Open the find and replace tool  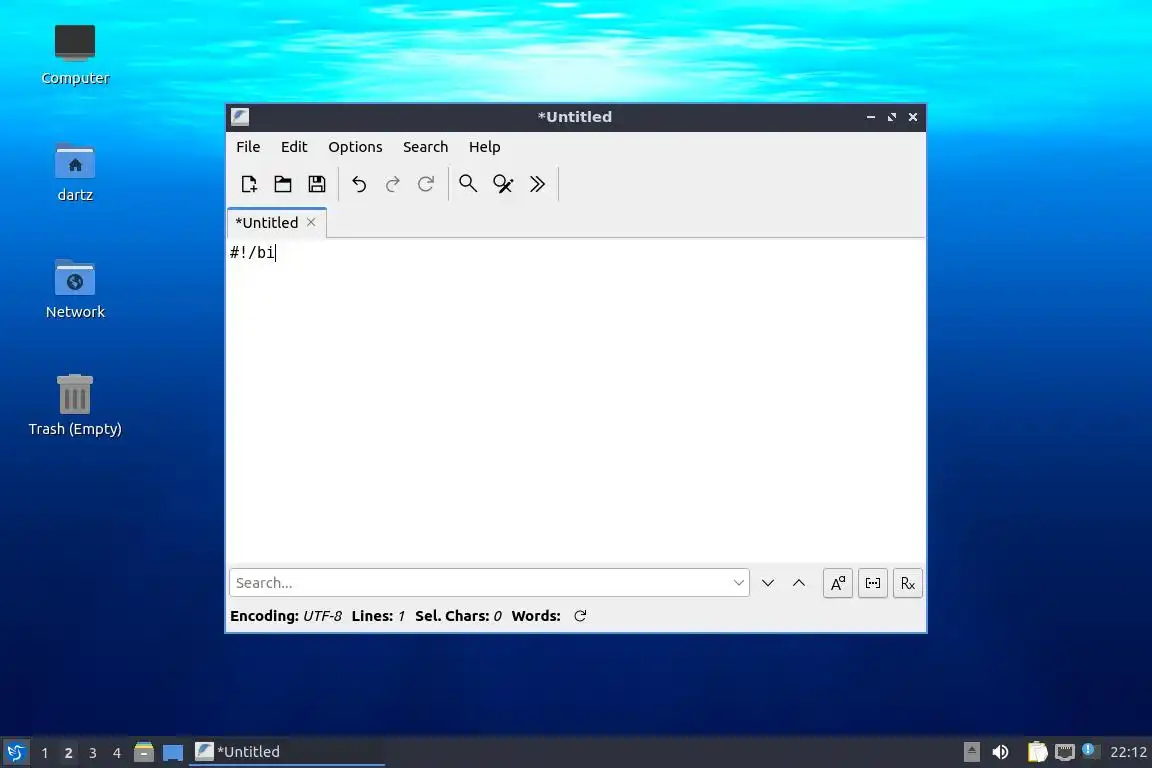pyautogui.click(x=503, y=184)
